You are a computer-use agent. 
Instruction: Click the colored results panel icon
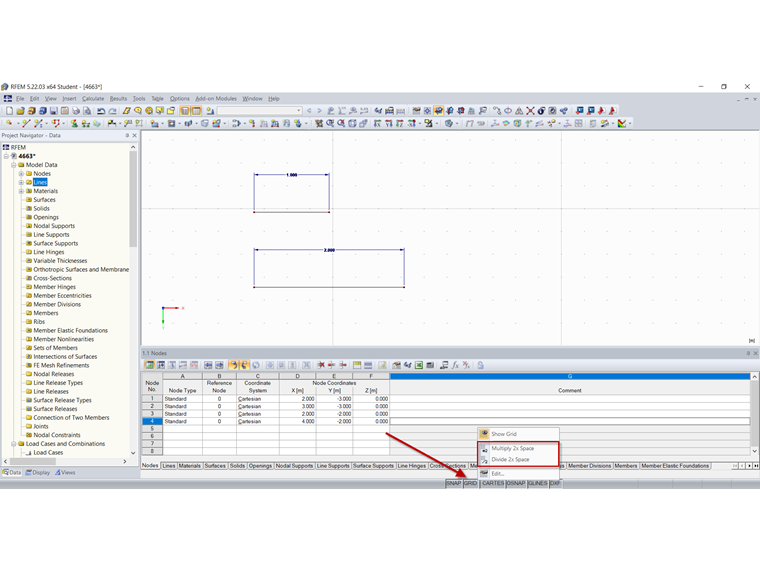tap(622, 124)
